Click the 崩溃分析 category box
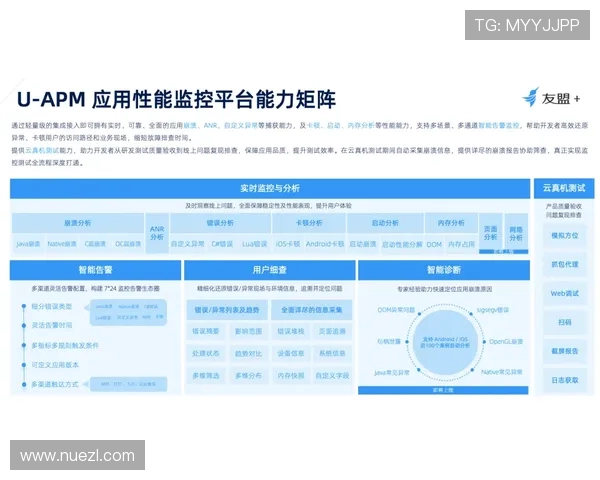600x480 pixels. click(78, 223)
